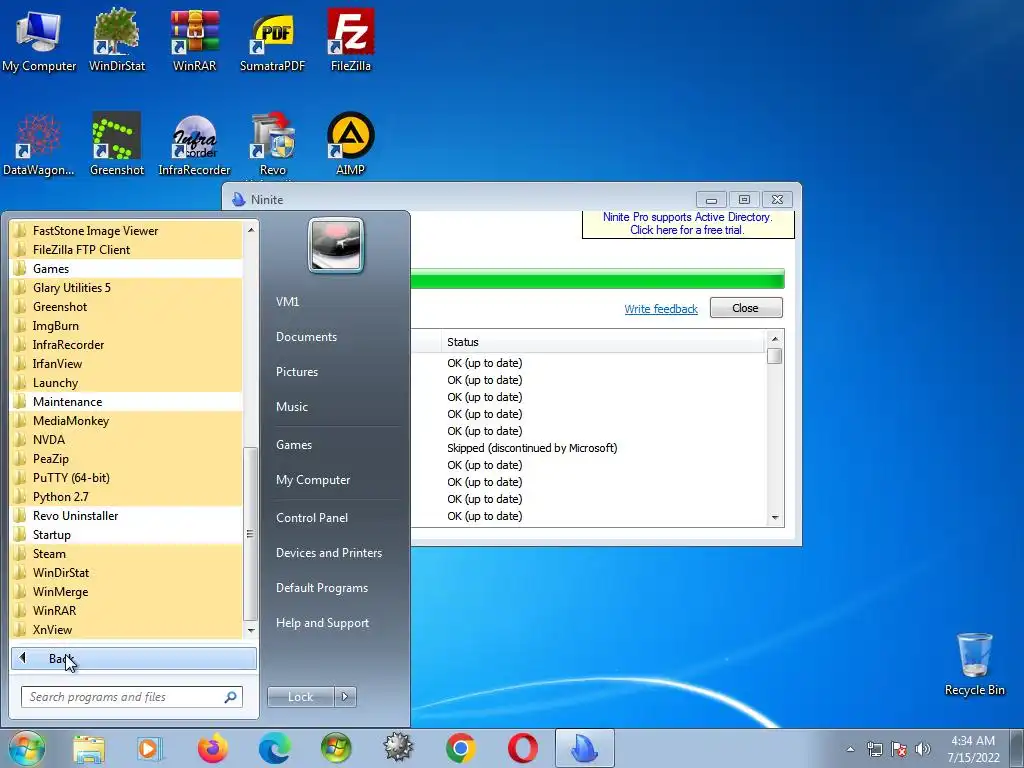Screen dimensions: 1024x768
Task: Expand the Launchy program folder
Action: tap(127, 383)
